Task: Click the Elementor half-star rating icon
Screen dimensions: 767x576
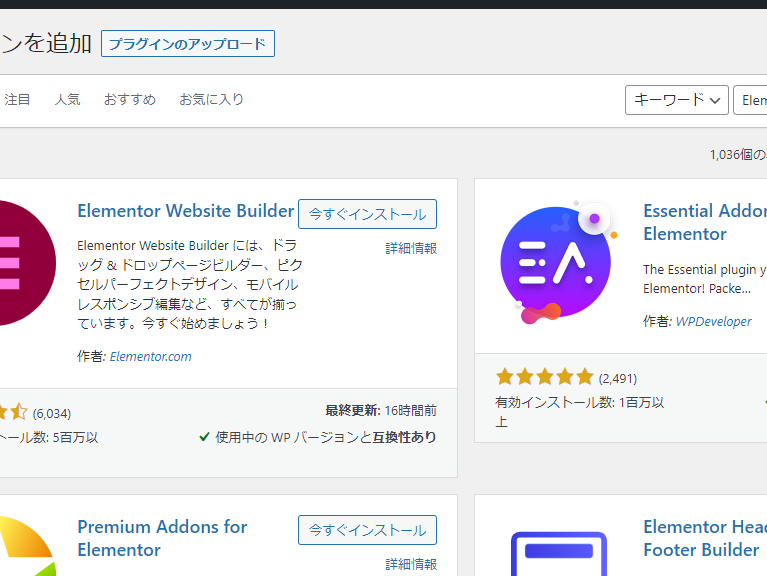Action: 19,412
